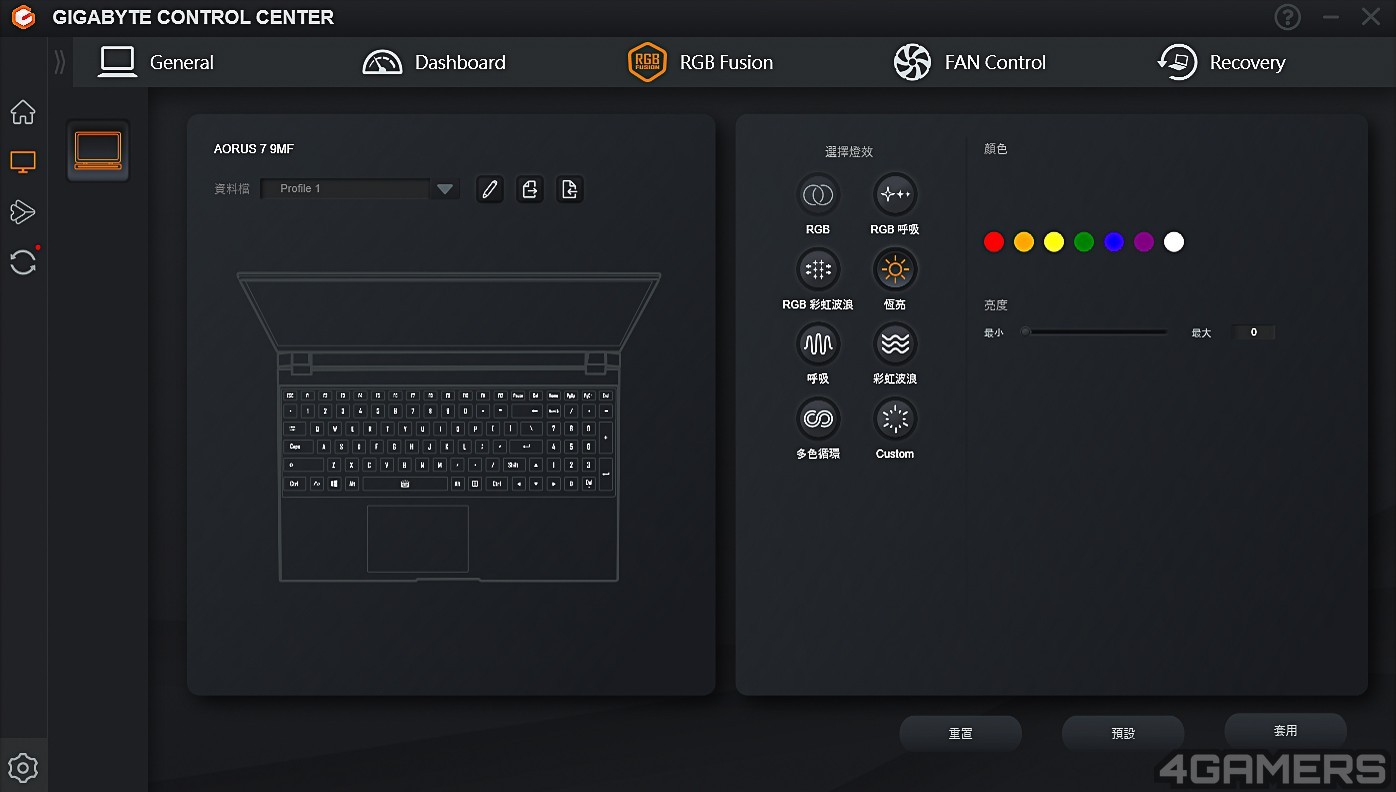Pick the white color swatch
This screenshot has height=792, width=1396.
[x=1174, y=242]
